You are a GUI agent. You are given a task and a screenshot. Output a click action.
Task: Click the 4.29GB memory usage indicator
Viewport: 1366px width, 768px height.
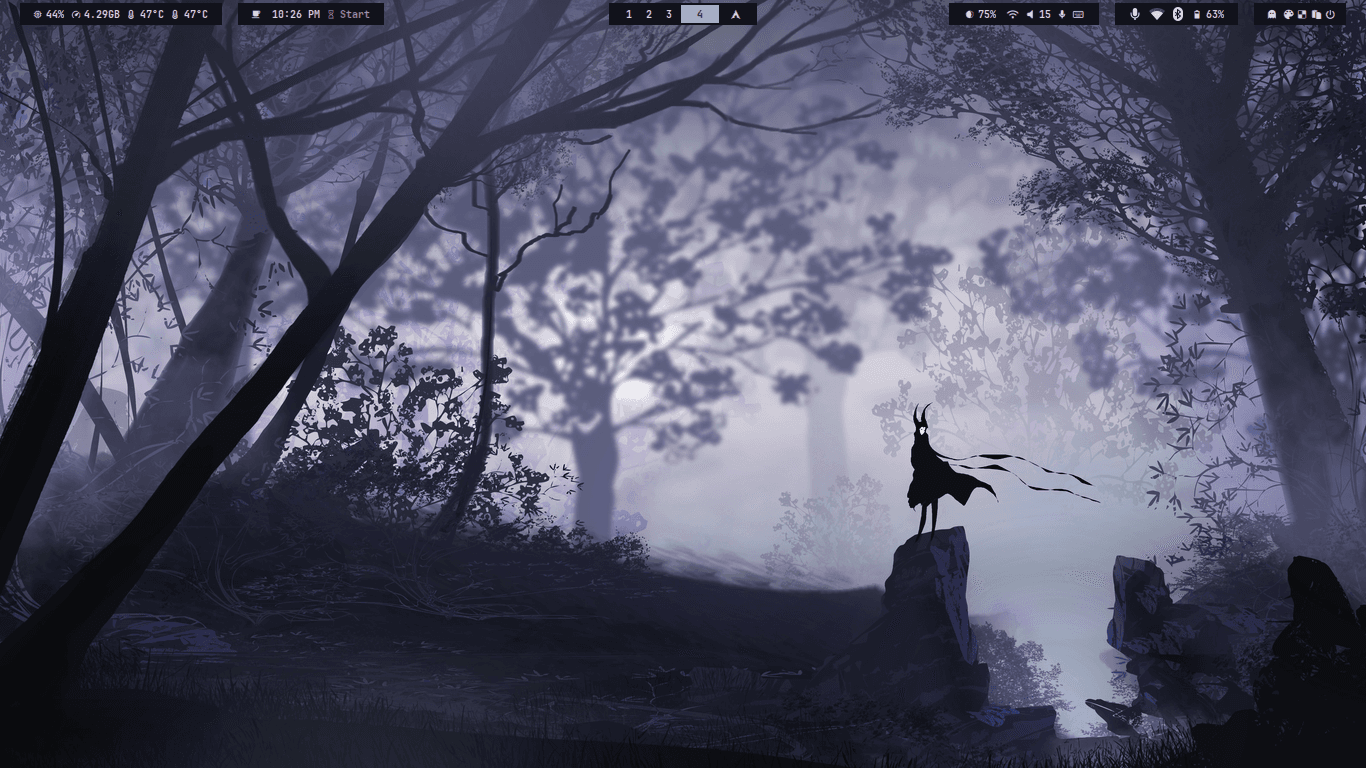[95, 14]
